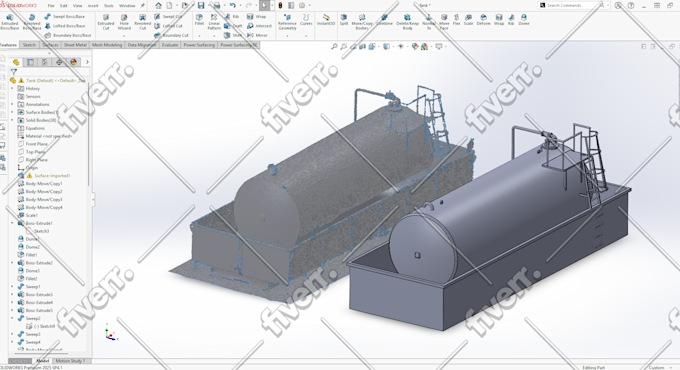
Task: Switch to the Power Surfacing tab
Action: coord(199,45)
